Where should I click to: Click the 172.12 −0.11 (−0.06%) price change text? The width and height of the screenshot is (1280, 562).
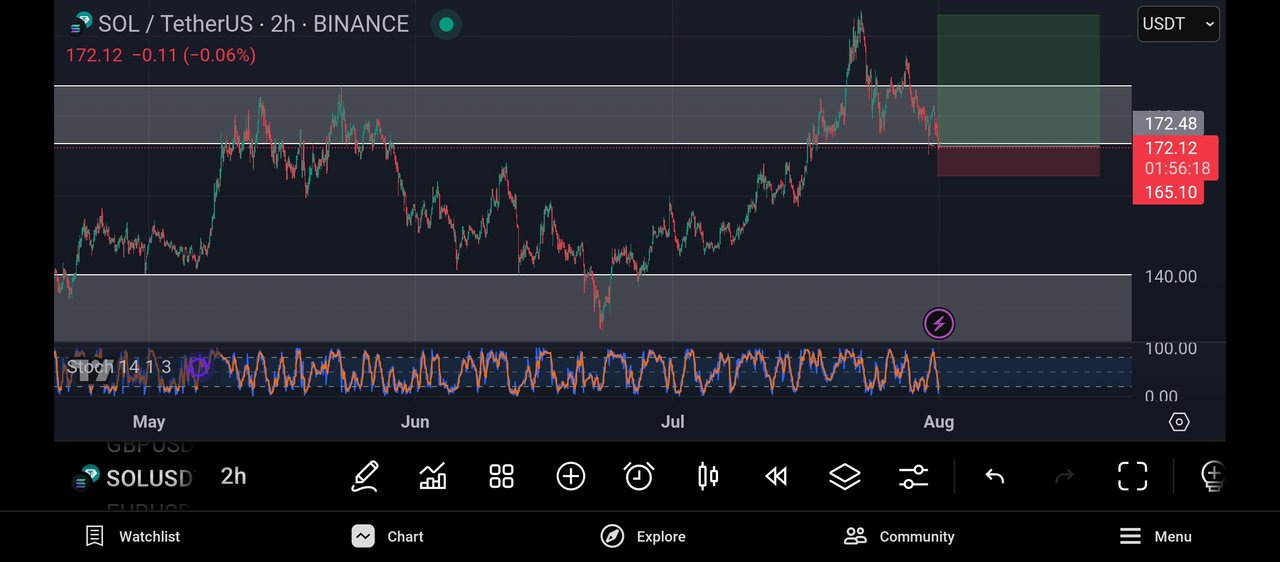tap(161, 55)
